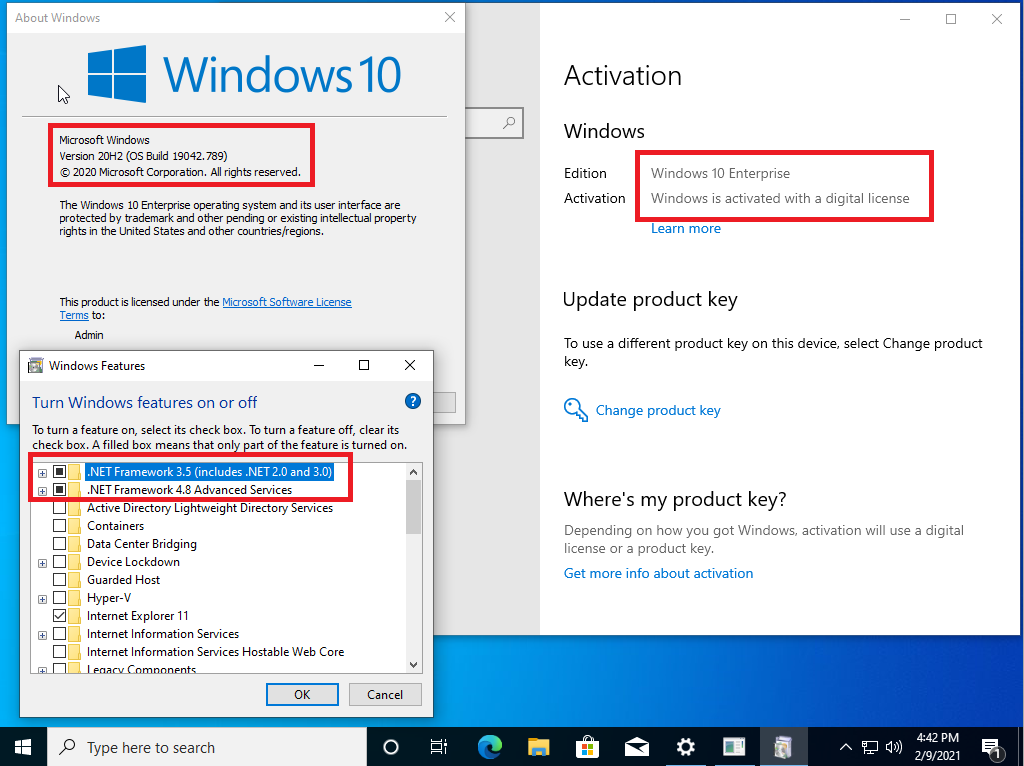Check Device Lockdown feature box

click(x=59, y=562)
